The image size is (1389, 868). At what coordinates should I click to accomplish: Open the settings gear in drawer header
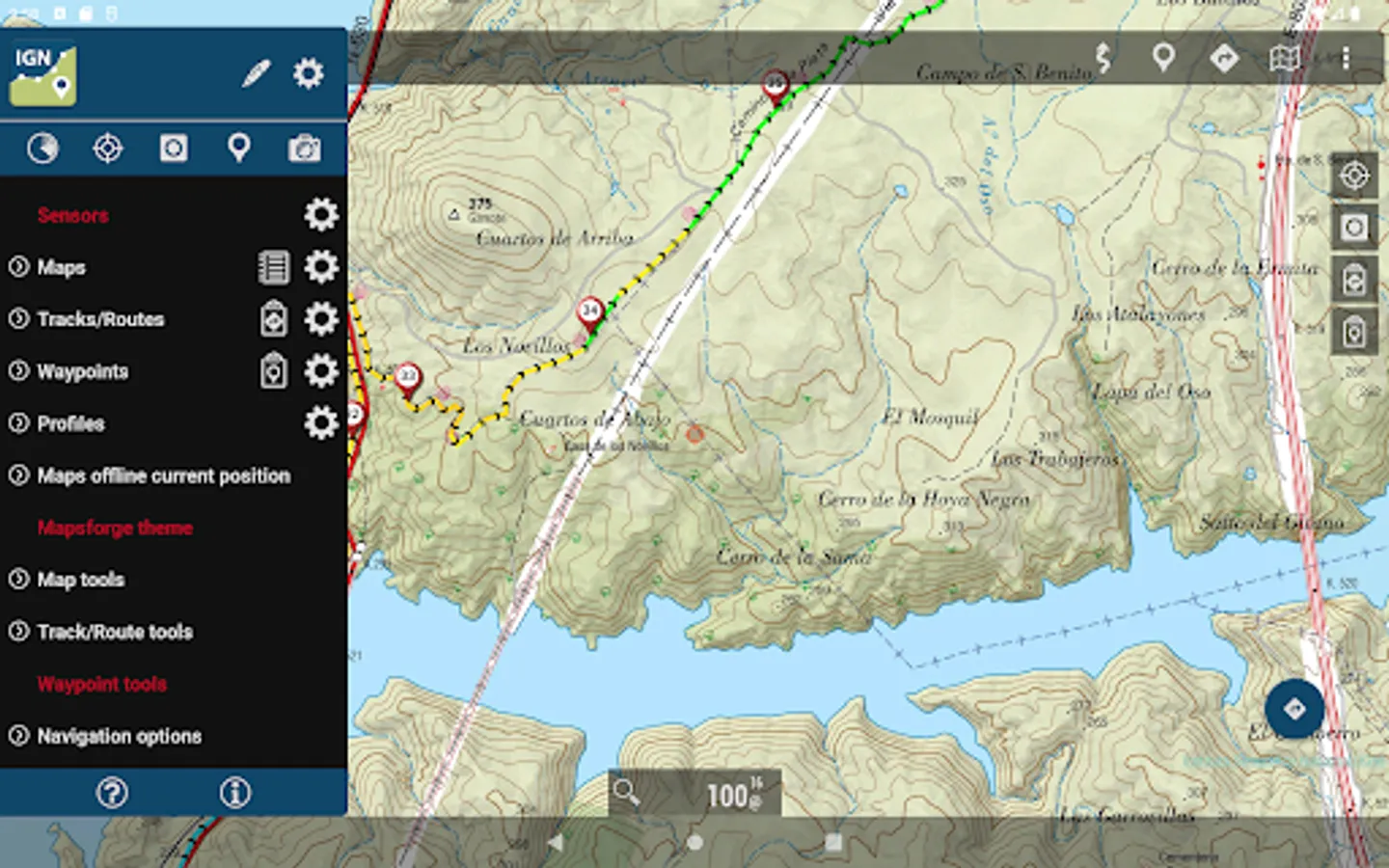(x=309, y=73)
